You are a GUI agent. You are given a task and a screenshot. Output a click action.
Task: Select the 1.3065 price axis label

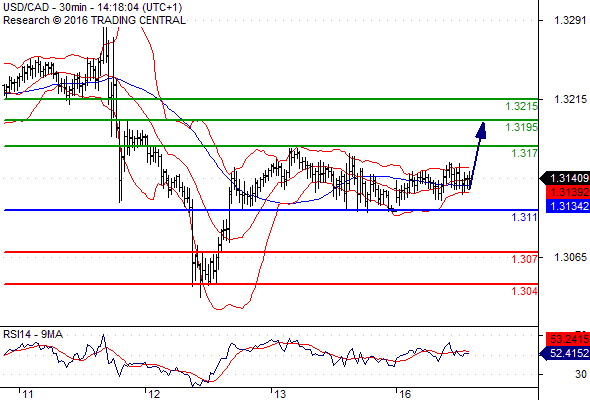coord(569,257)
